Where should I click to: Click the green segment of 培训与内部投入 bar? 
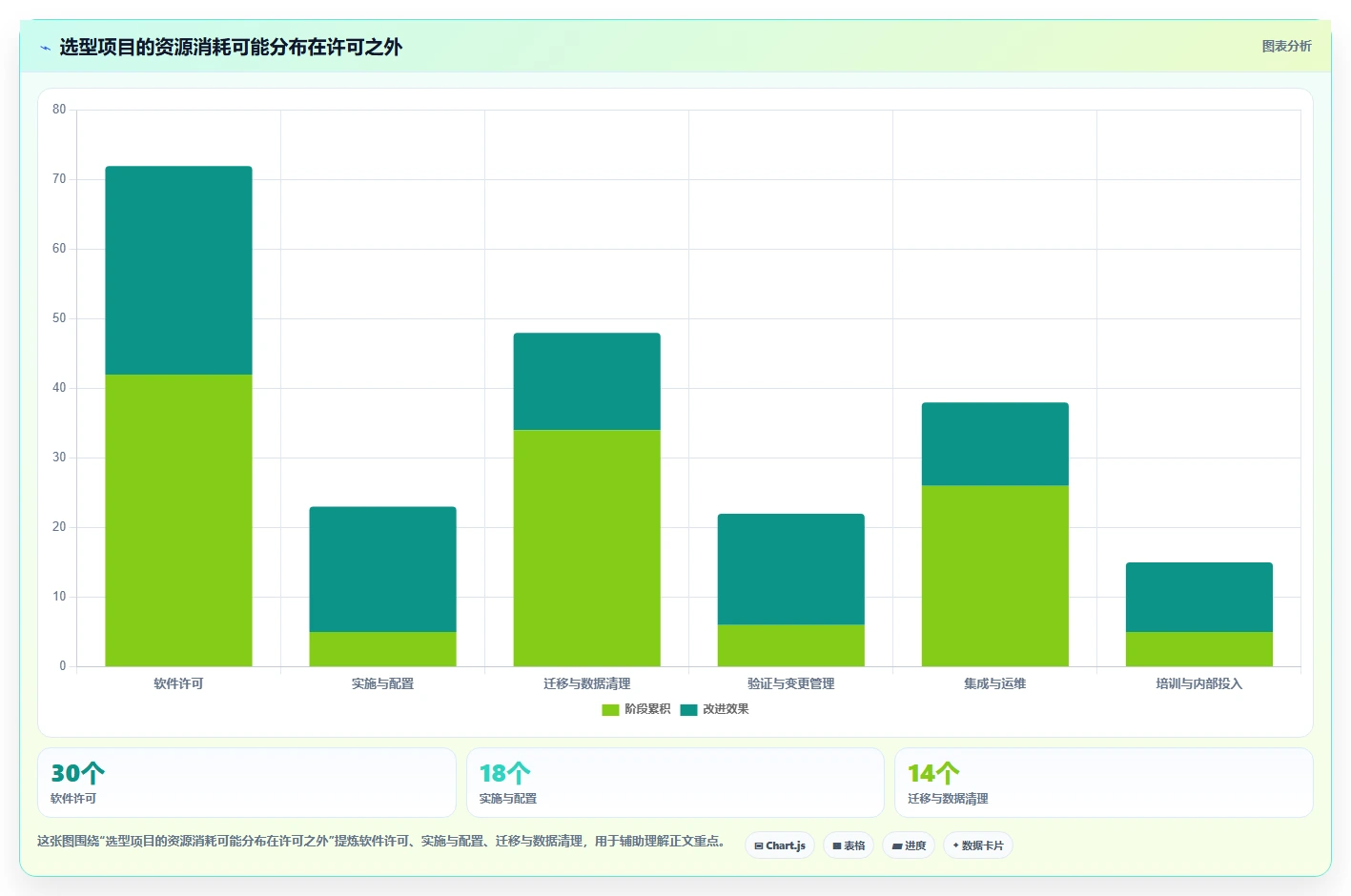tap(1198, 649)
